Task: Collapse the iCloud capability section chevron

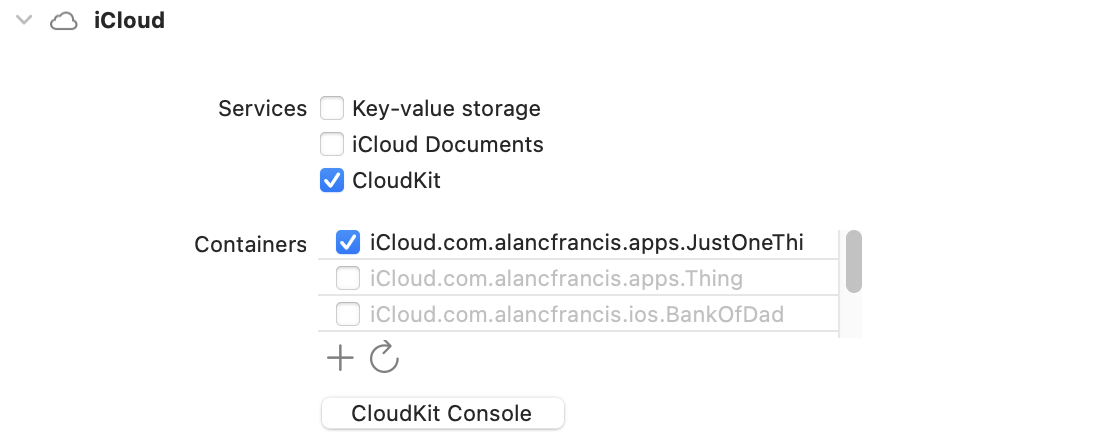Action: [x=24, y=20]
